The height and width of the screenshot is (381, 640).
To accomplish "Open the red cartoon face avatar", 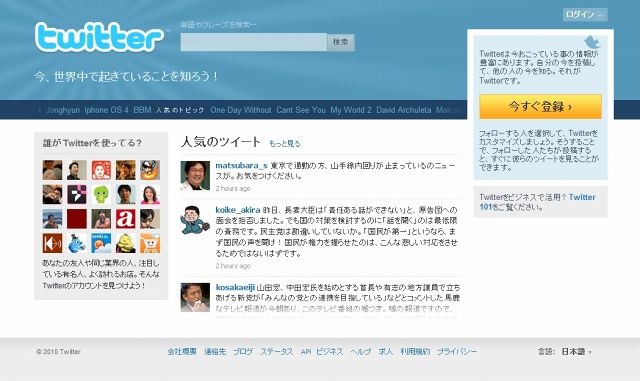I will [101, 170].
